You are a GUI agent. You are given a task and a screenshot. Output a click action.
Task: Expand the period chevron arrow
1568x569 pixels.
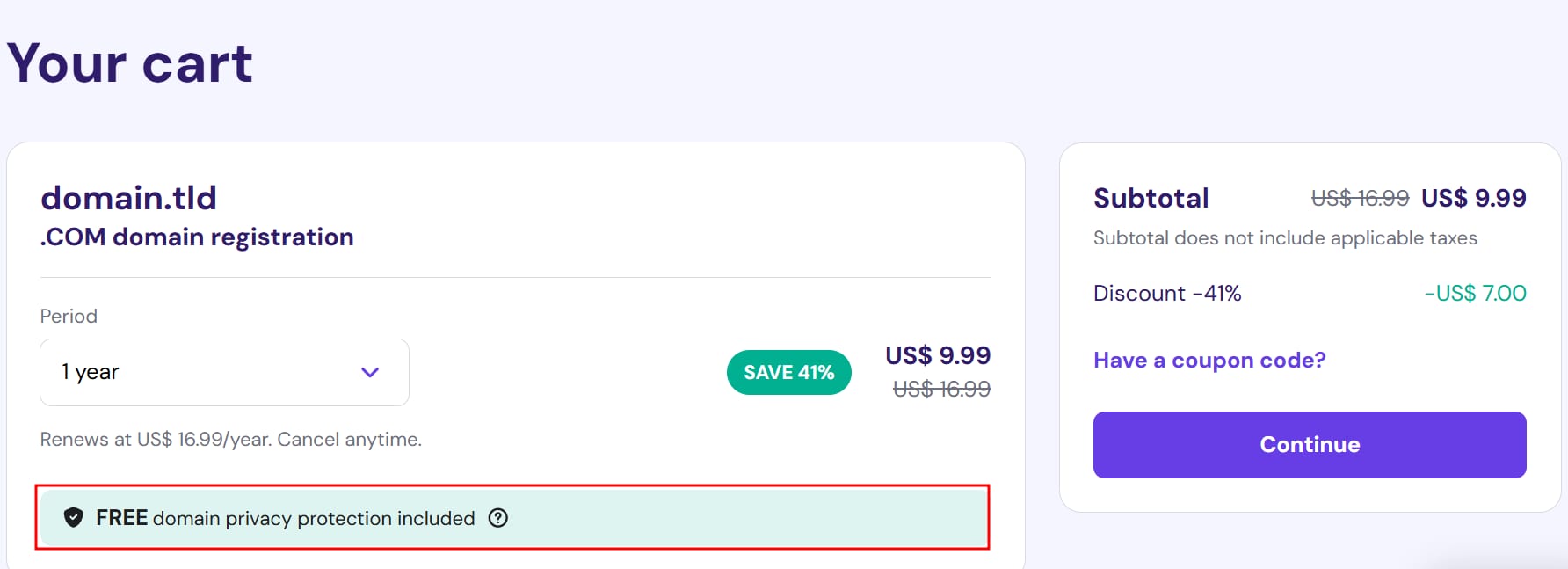(370, 372)
